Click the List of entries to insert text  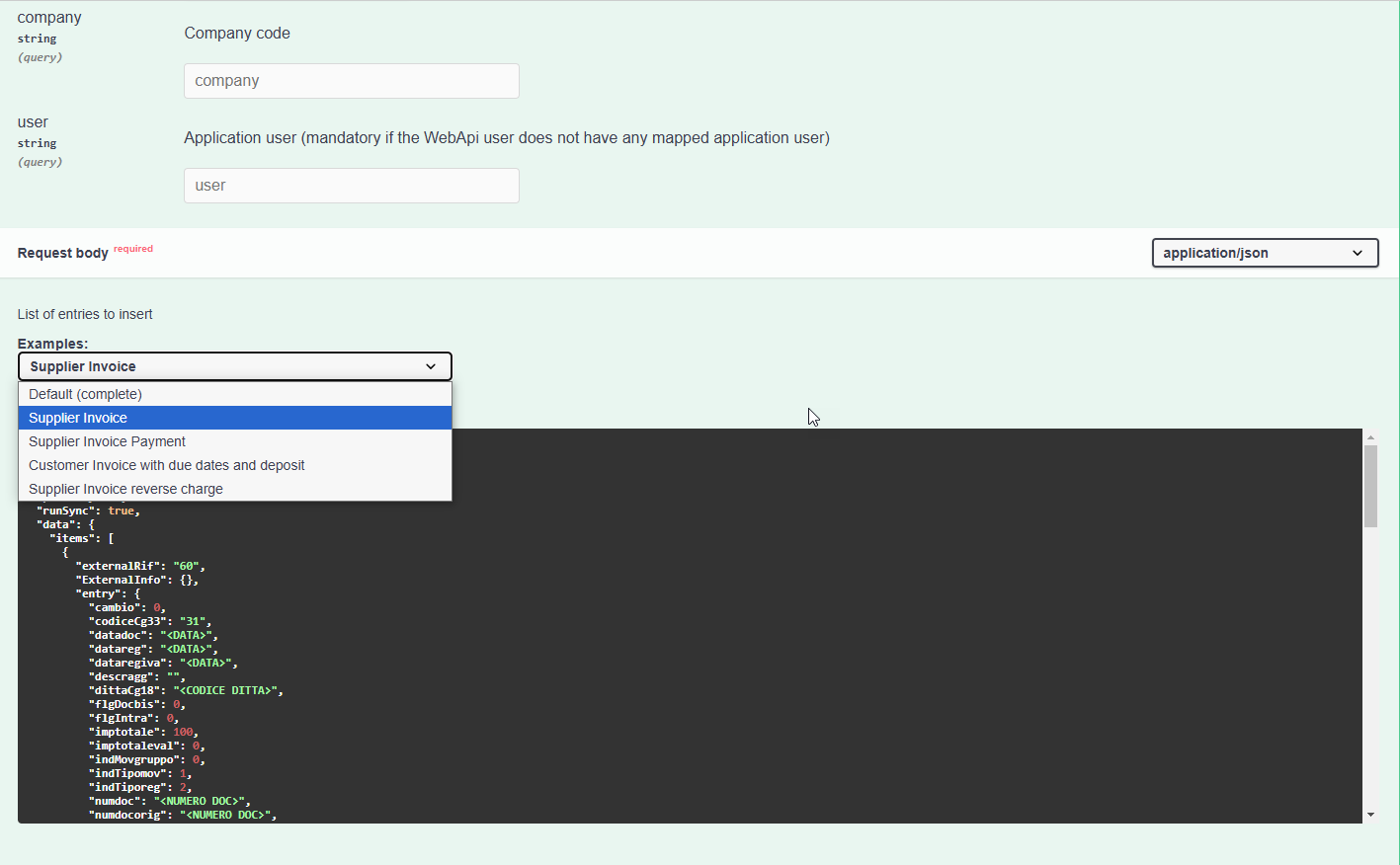tap(85, 314)
